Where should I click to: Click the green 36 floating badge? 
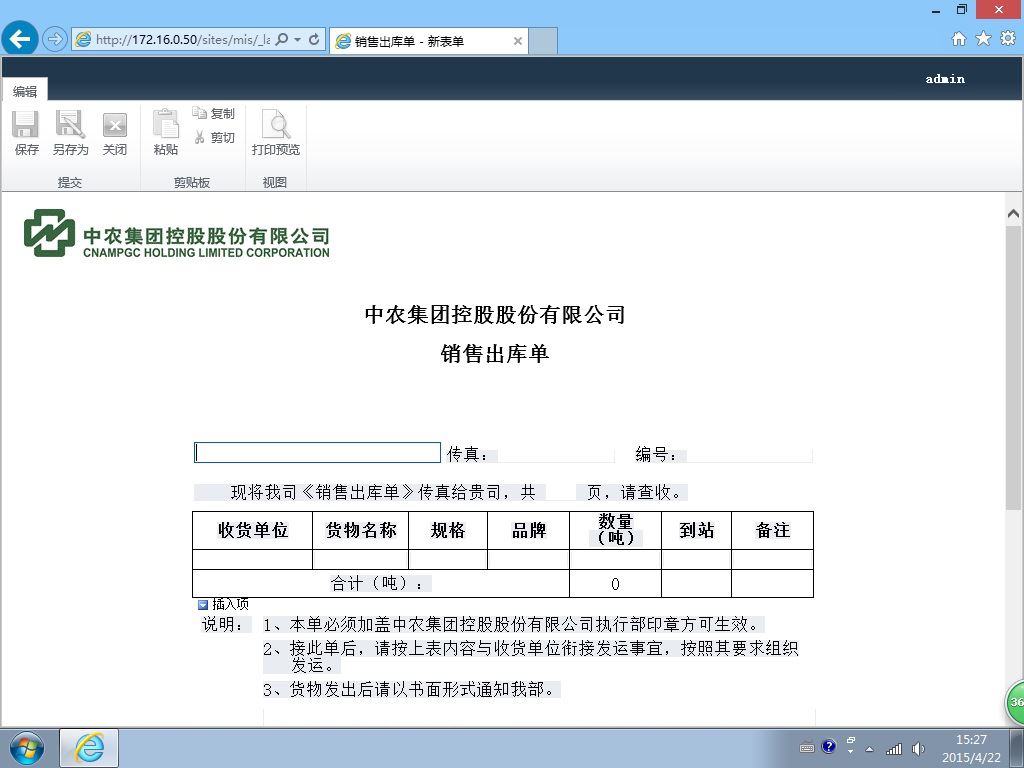tap(1016, 702)
